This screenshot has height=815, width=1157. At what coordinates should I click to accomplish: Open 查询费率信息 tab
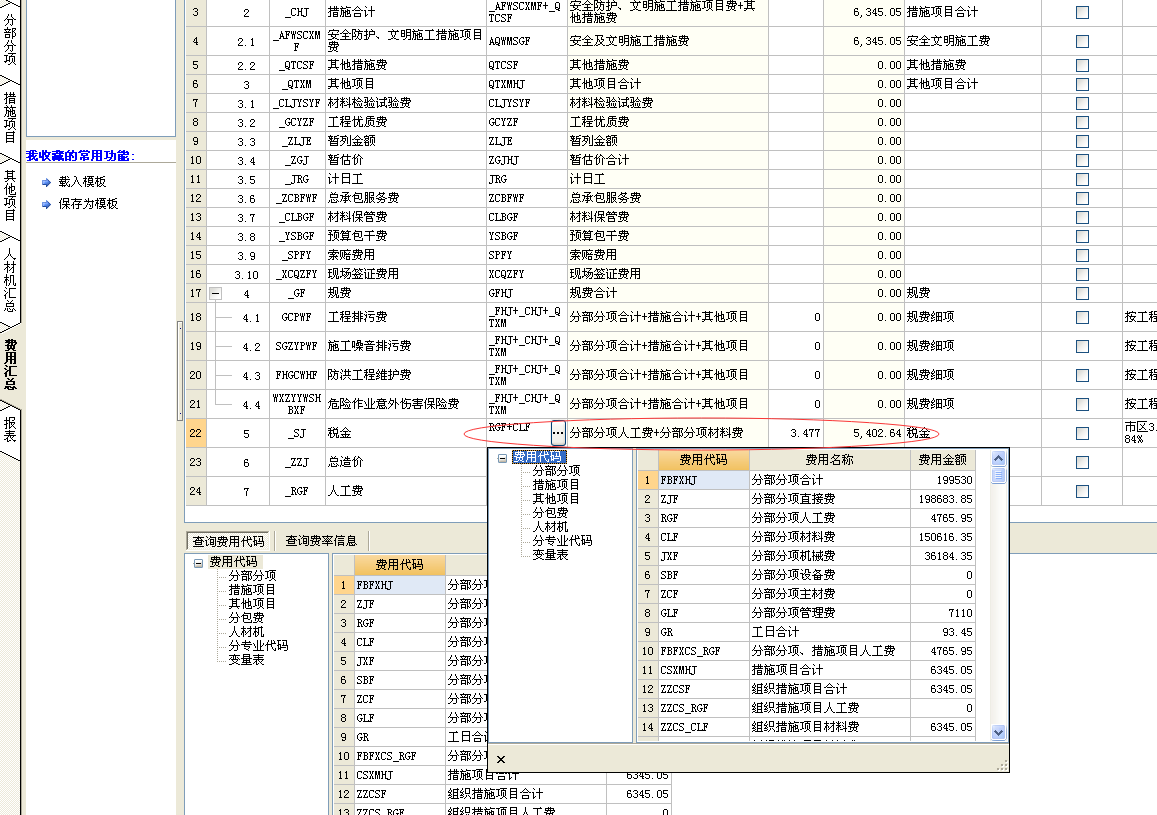(321, 541)
